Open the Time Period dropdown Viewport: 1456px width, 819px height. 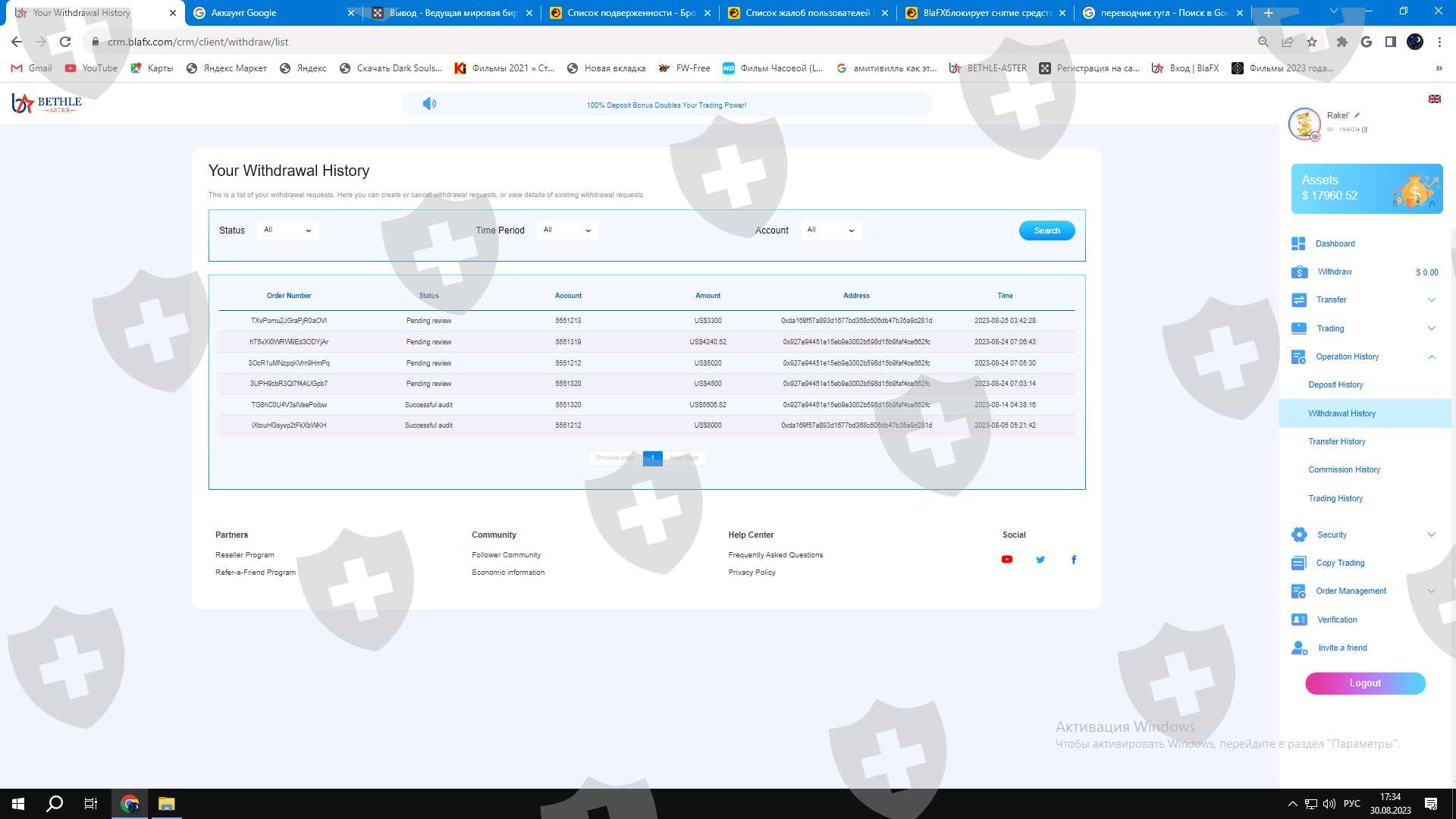tap(566, 231)
